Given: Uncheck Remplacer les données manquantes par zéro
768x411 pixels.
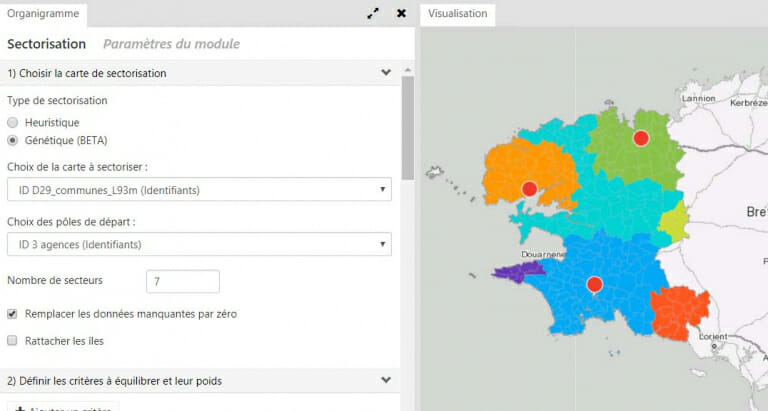Looking at the screenshot, I should coord(13,314).
